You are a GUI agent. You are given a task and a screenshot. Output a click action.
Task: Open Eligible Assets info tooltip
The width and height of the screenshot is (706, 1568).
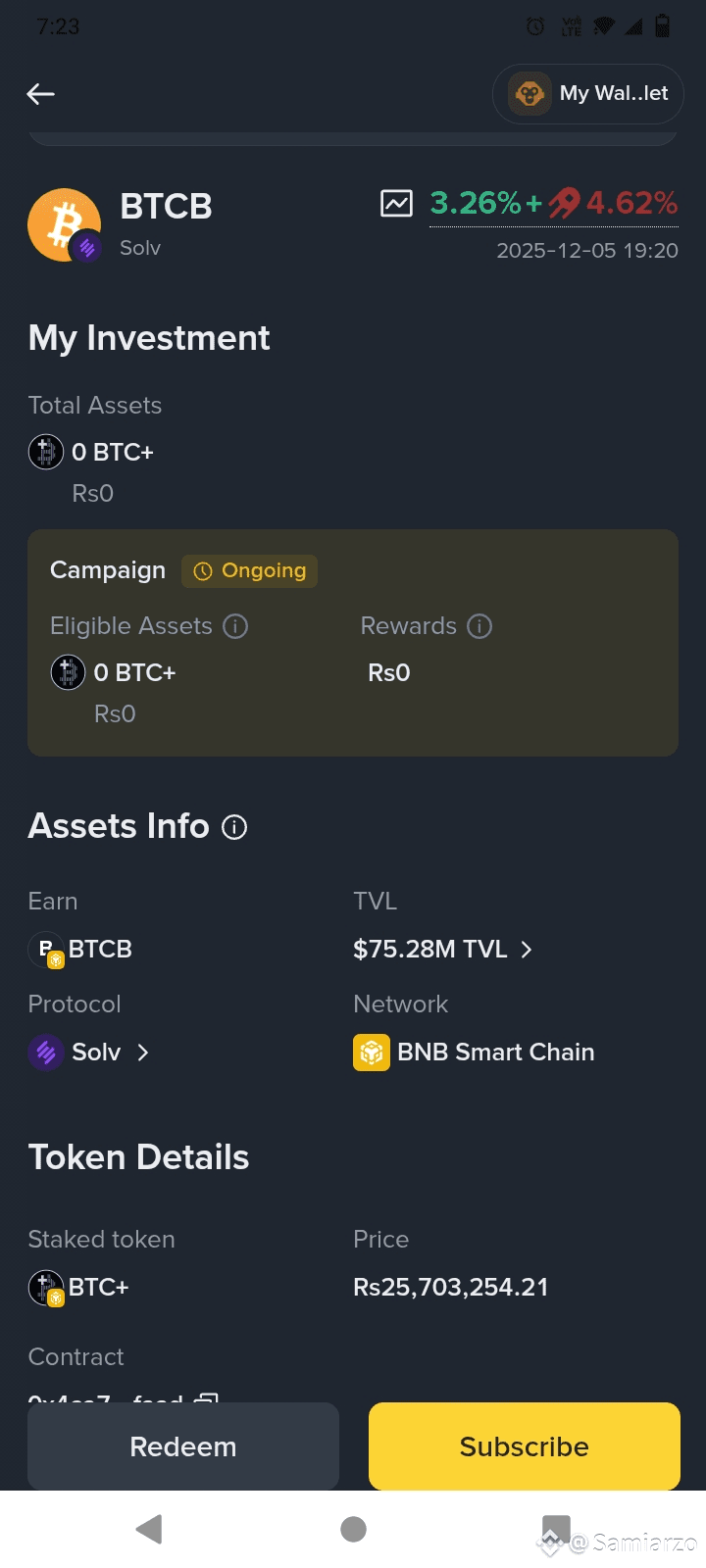pos(235,626)
